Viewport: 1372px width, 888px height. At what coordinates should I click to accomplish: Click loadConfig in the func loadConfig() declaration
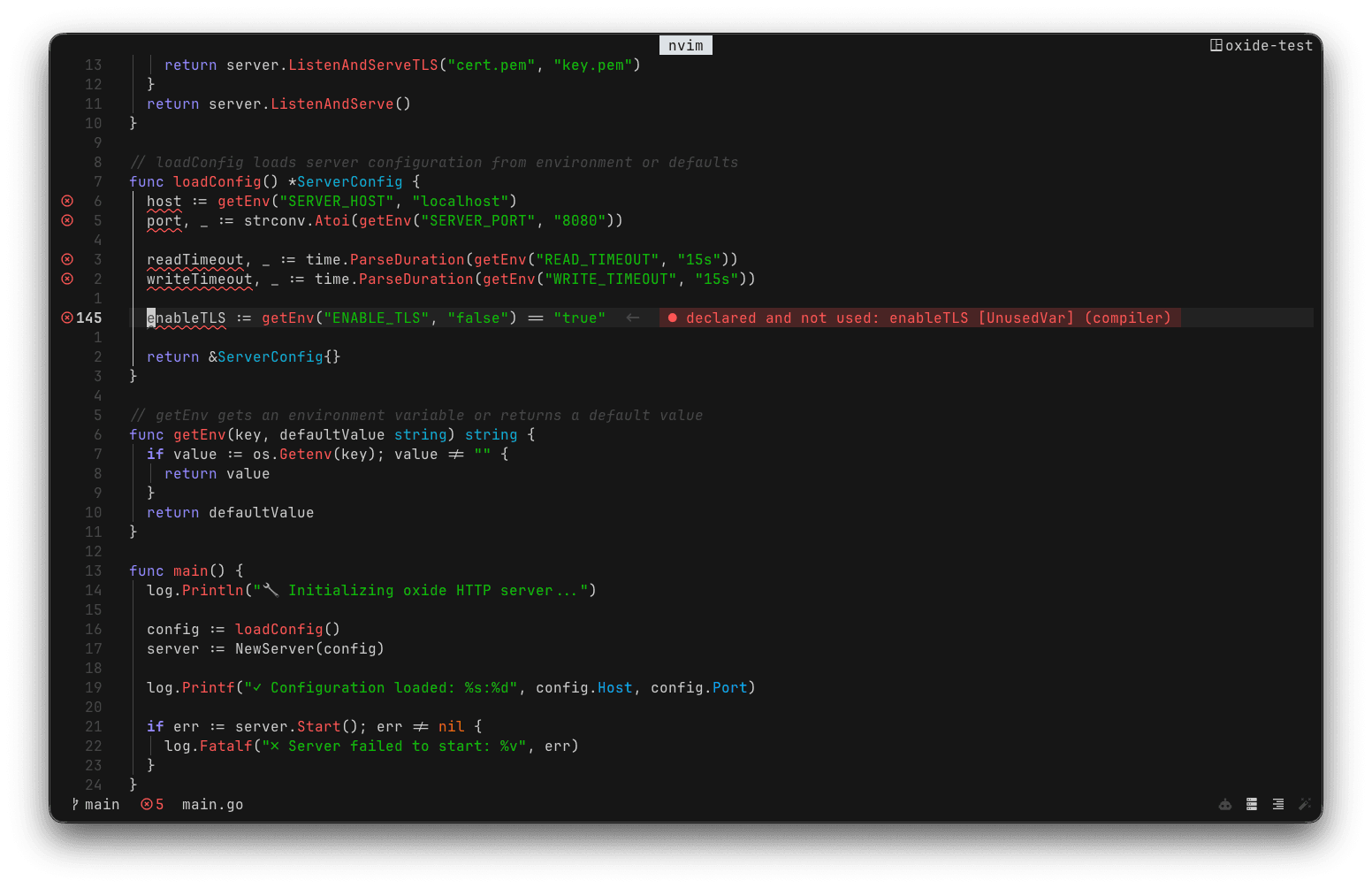coord(217,181)
